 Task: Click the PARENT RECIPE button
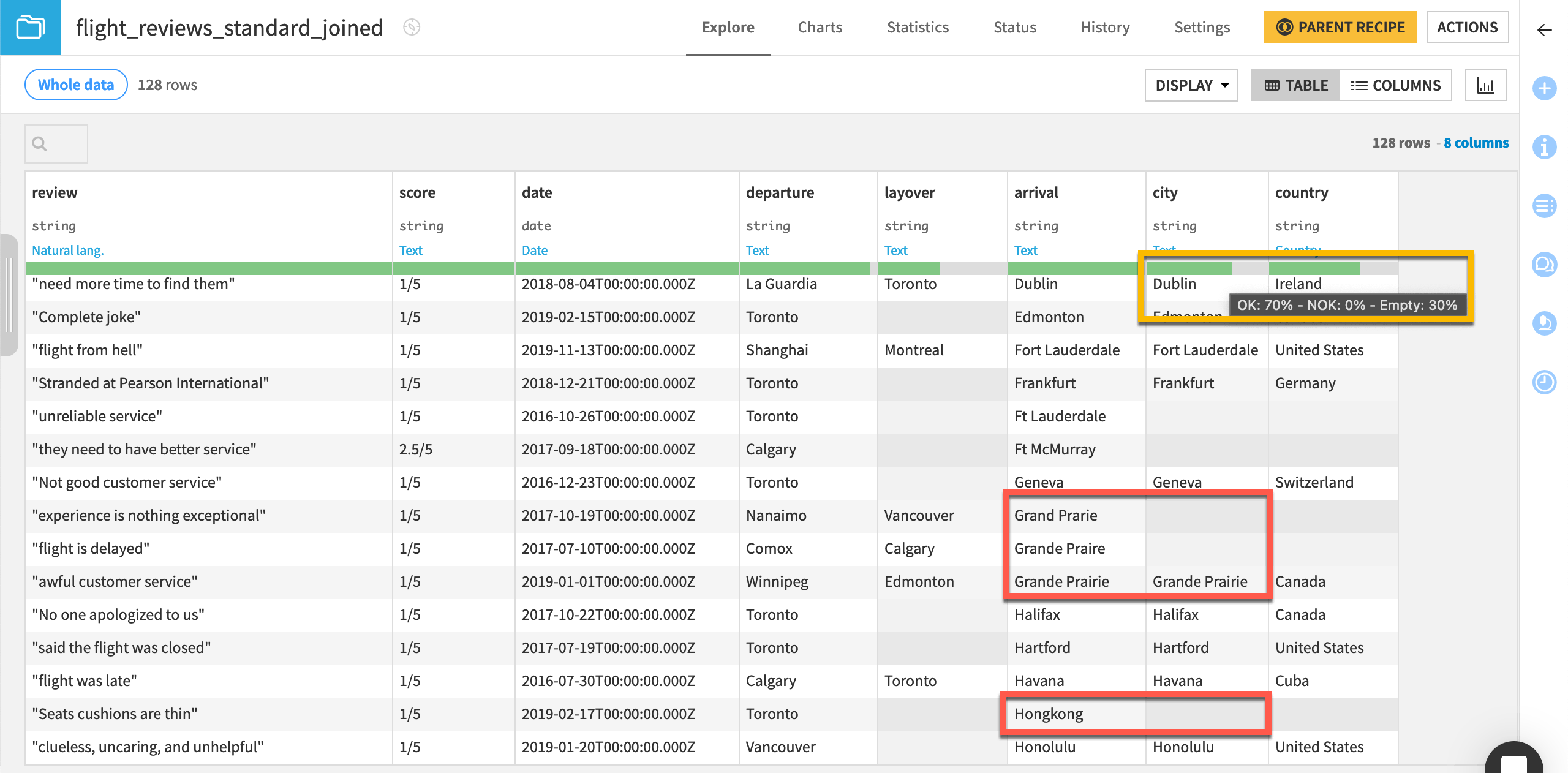(x=1340, y=27)
